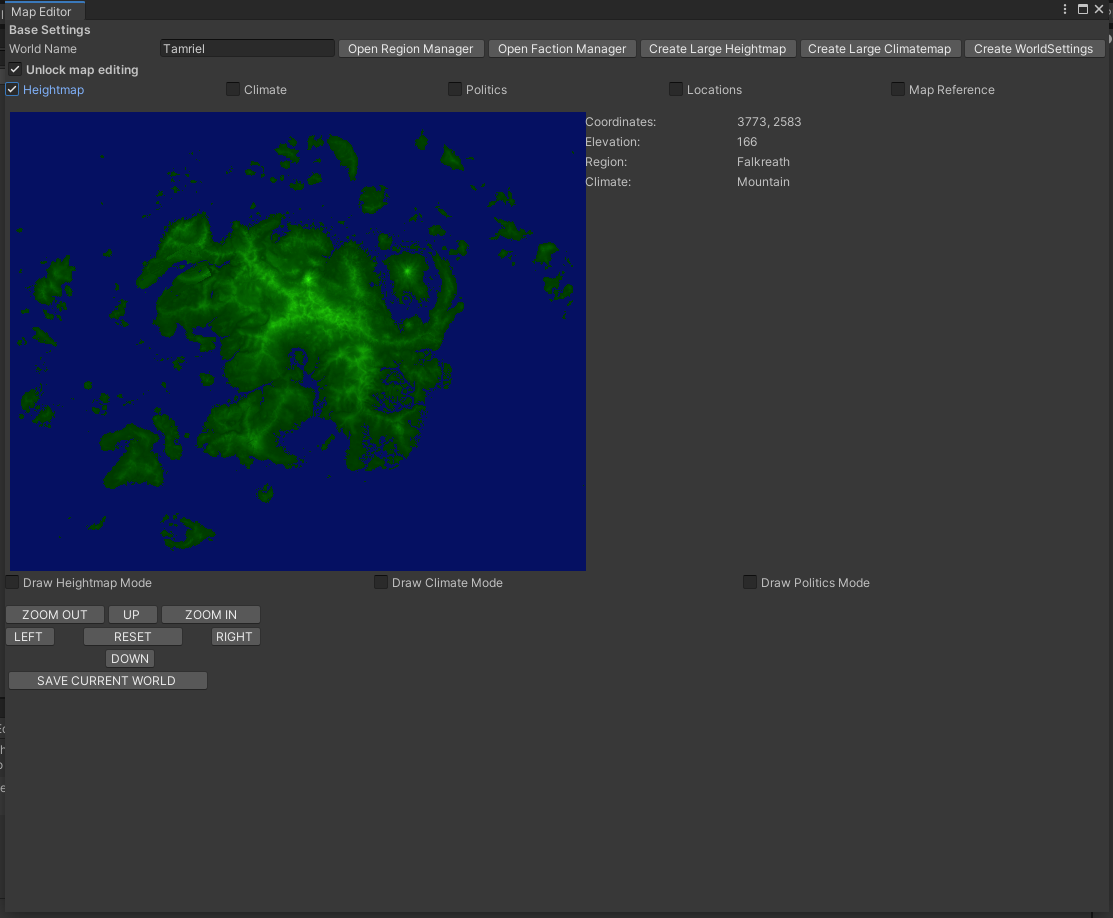Viewport: 1113px width, 918px height.
Task: Enable the Climate layer checkbox
Action: [x=233, y=90]
